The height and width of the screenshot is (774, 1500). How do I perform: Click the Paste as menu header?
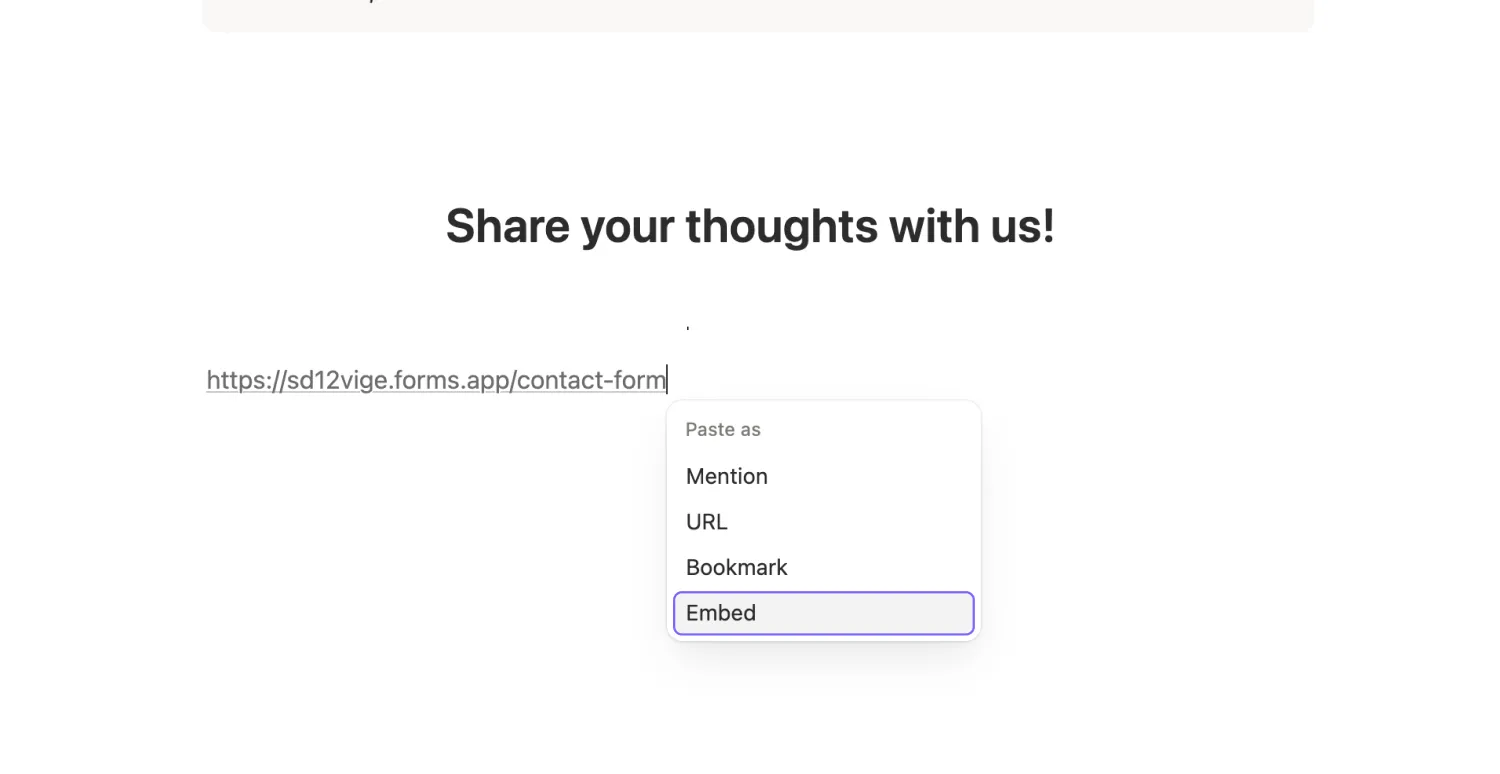tap(723, 429)
